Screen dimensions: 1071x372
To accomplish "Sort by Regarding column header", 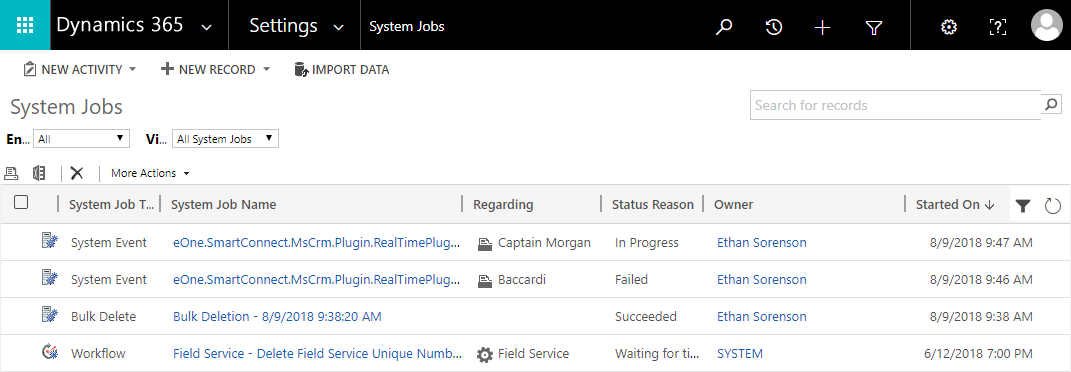I will pos(503,205).
